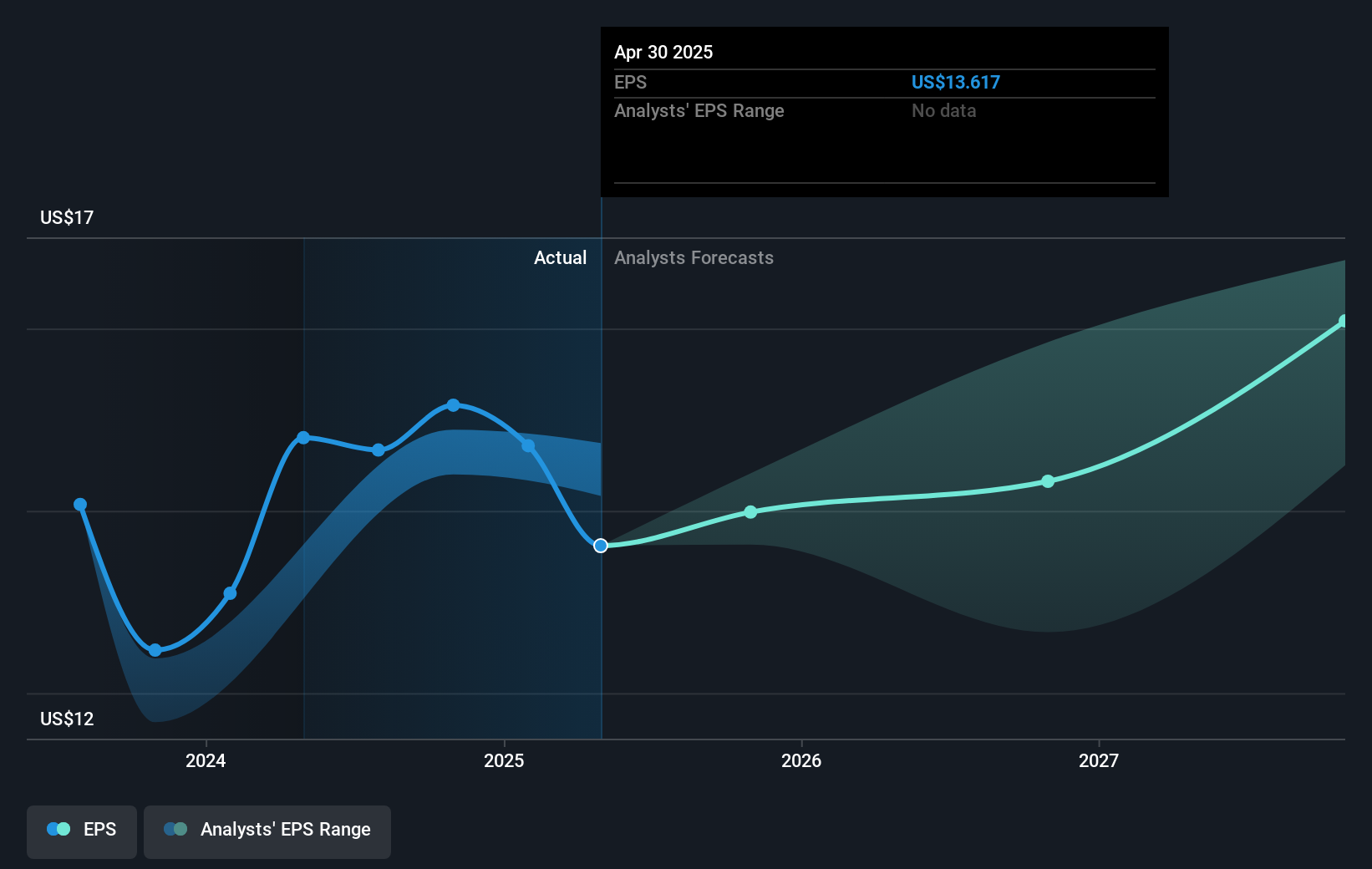The height and width of the screenshot is (869, 1372).
Task: Click the forecast data point before 2026
Action: 750,512
